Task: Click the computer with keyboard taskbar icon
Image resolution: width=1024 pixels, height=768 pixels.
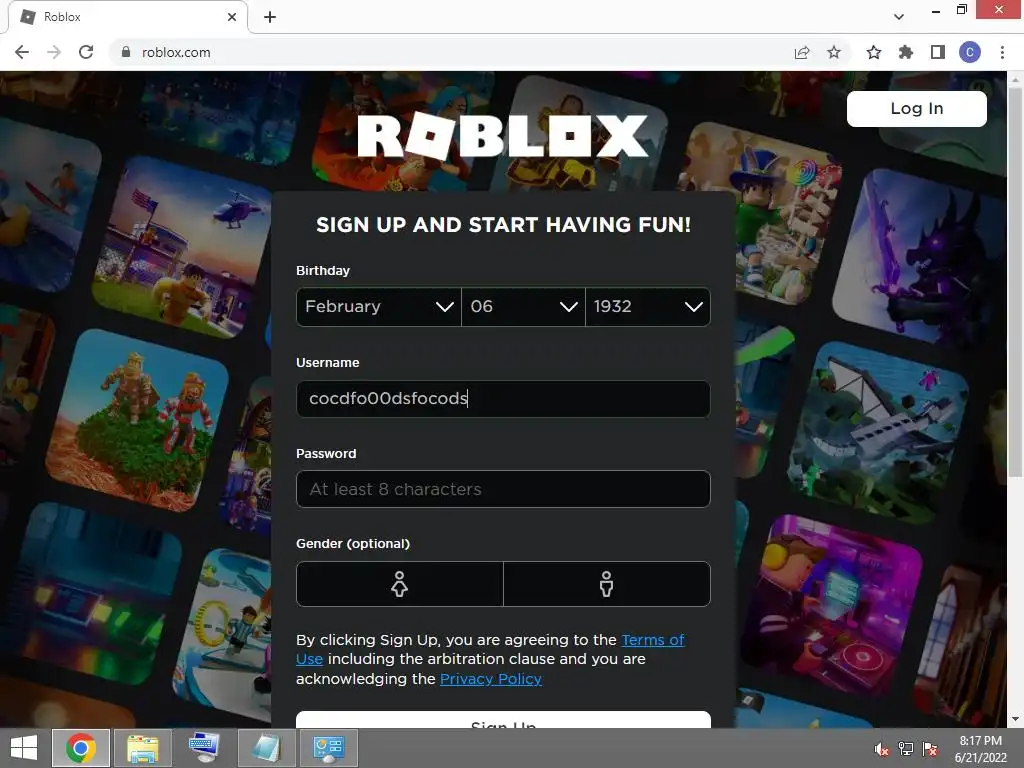Action: [x=204, y=748]
